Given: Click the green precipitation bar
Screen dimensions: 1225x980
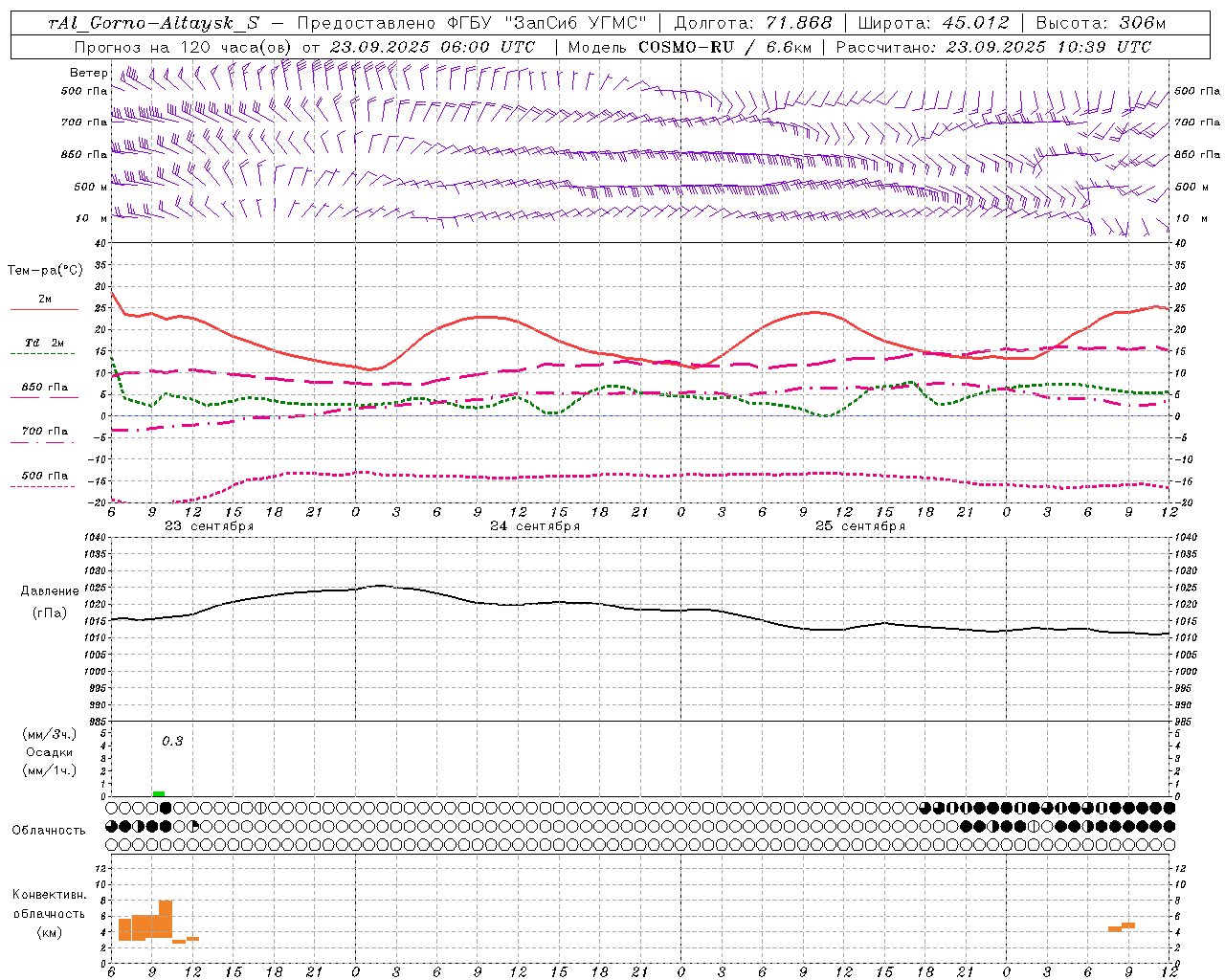Looking at the screenshot, I should [159, 793].
